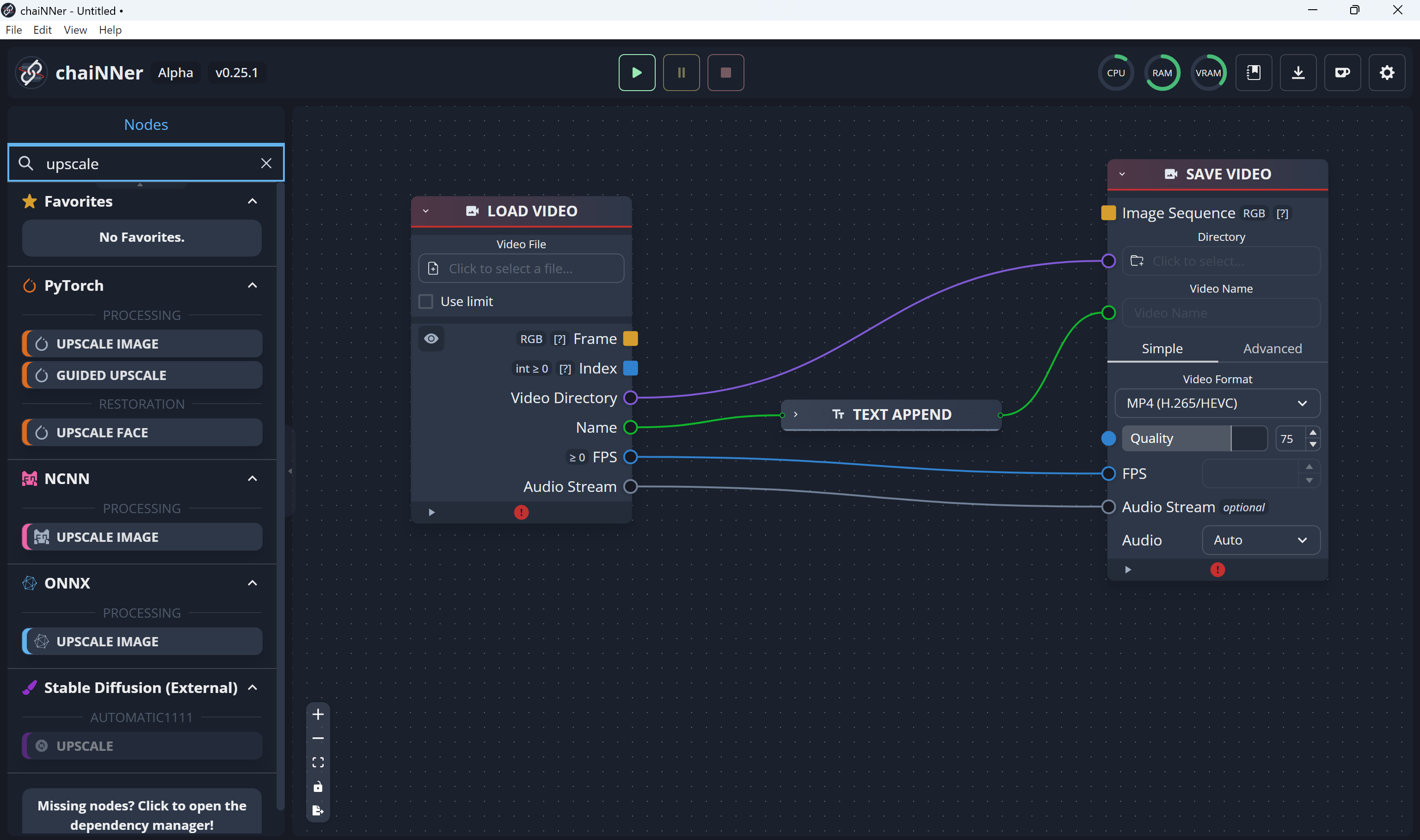Collapse the NCNN section

[x=252, y=479]
